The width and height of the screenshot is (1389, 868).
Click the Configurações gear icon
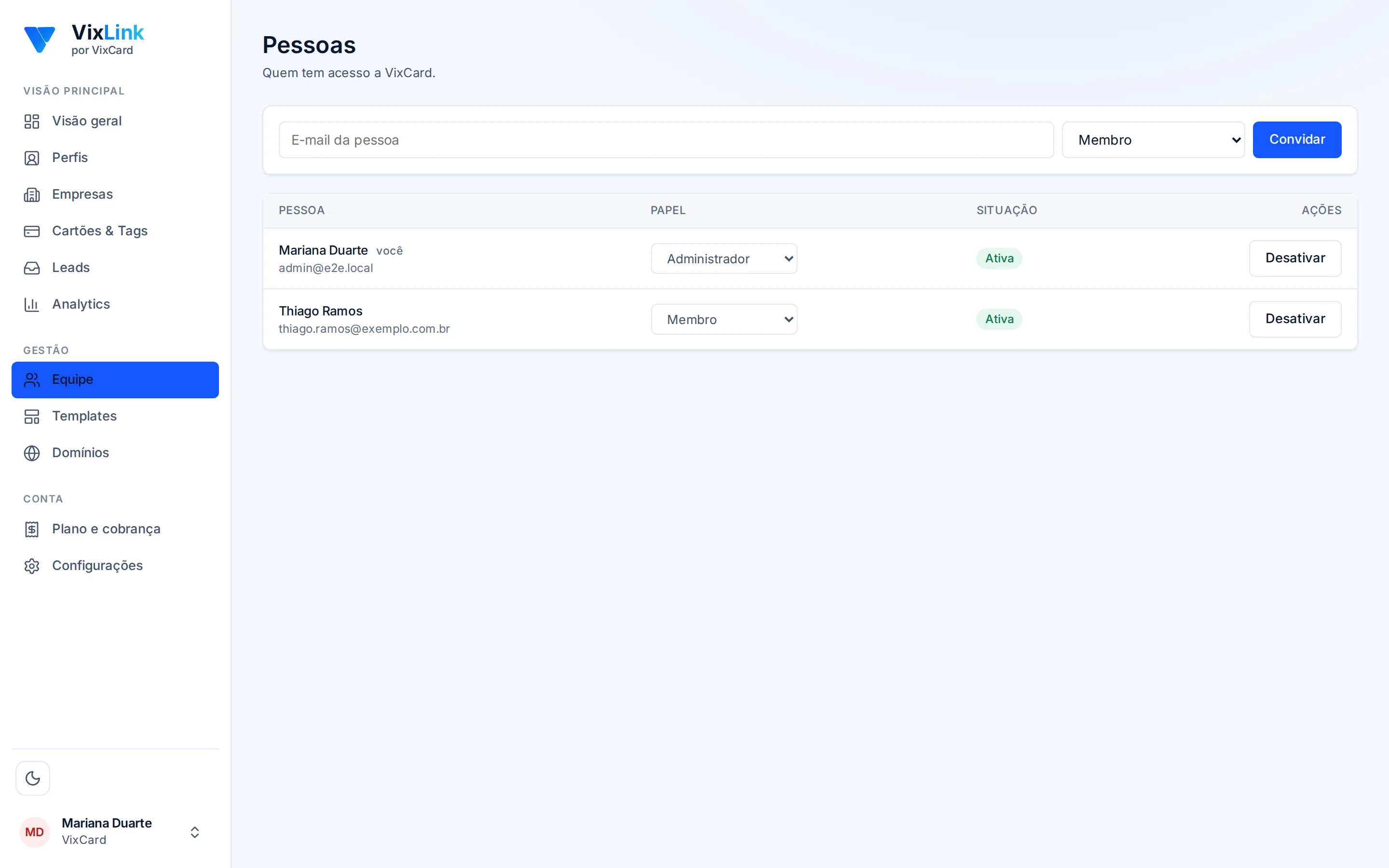[x=31, y=566]
